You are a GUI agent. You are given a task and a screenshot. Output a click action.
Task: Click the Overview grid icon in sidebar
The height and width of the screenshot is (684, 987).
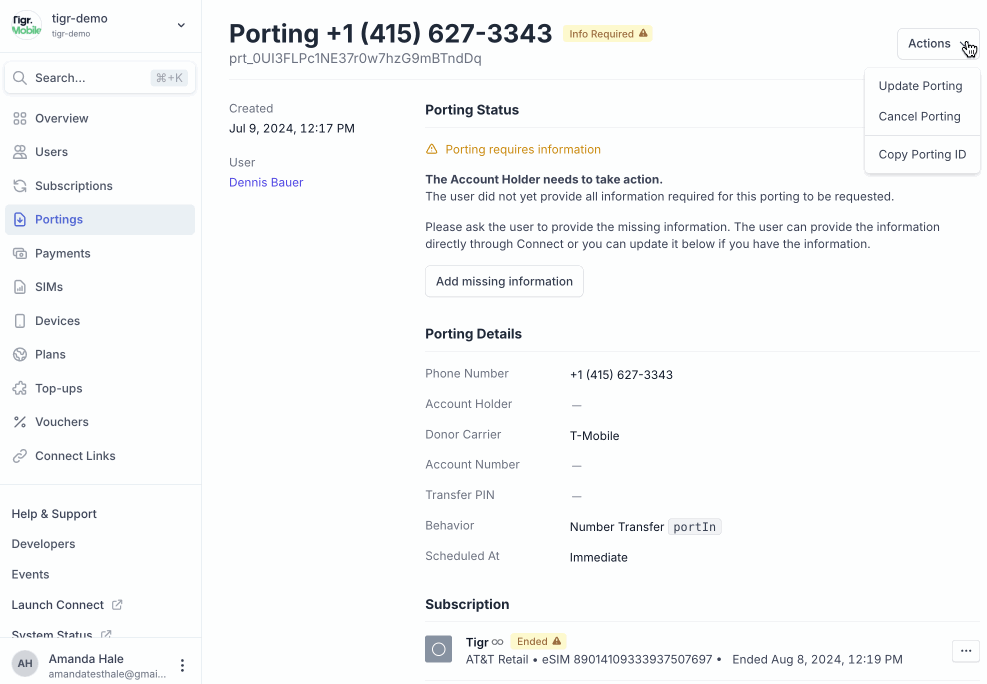pos(20,118)
